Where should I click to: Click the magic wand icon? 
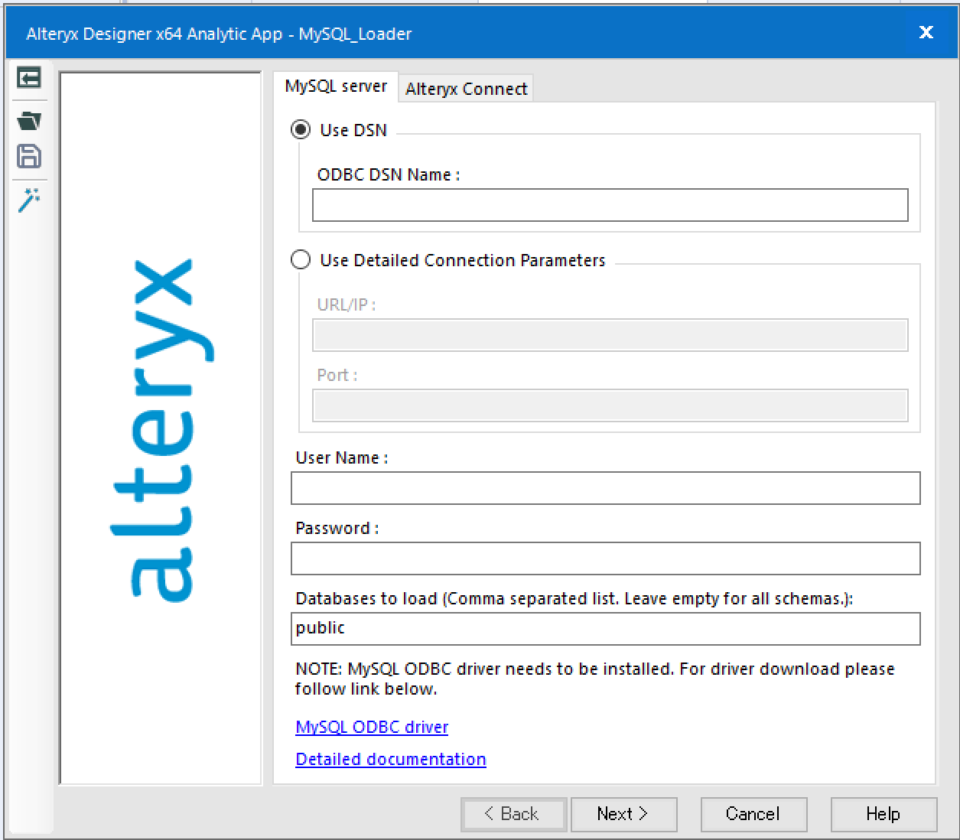point(29,200)
